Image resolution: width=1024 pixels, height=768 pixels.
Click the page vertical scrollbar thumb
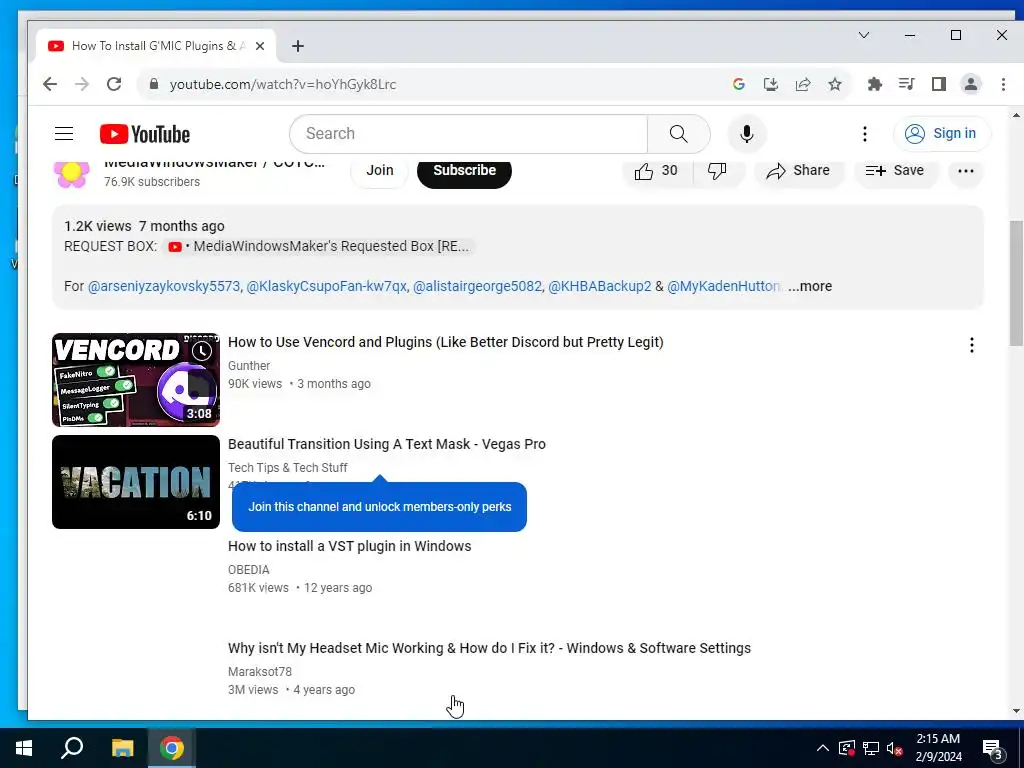click(1016, 283)
